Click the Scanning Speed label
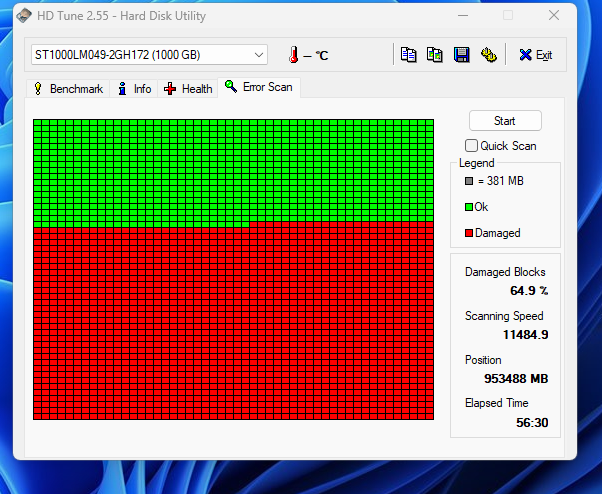Screen dimensions: 602x494 504,316
